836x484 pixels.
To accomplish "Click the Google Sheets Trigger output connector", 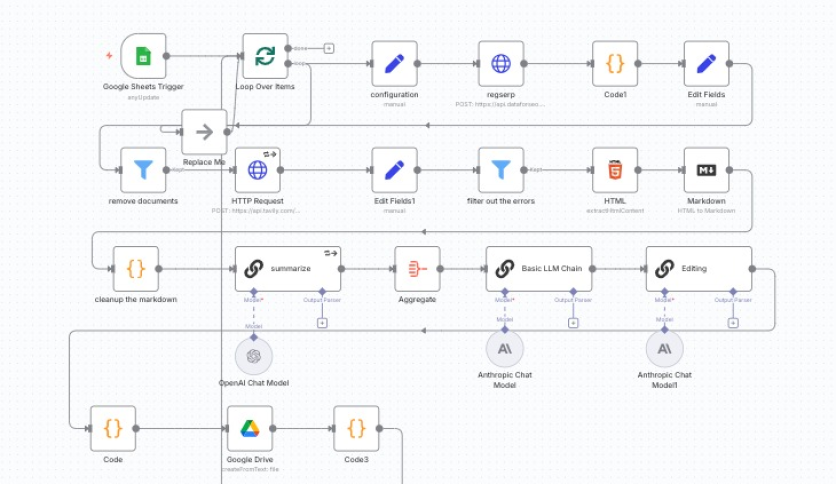I will (x=166, y=56).
